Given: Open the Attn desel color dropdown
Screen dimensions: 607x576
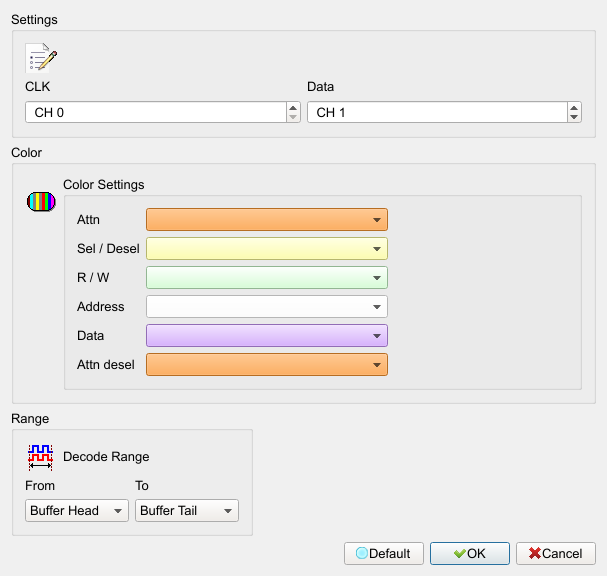Looking at the screenshot, I should point(267,365).
